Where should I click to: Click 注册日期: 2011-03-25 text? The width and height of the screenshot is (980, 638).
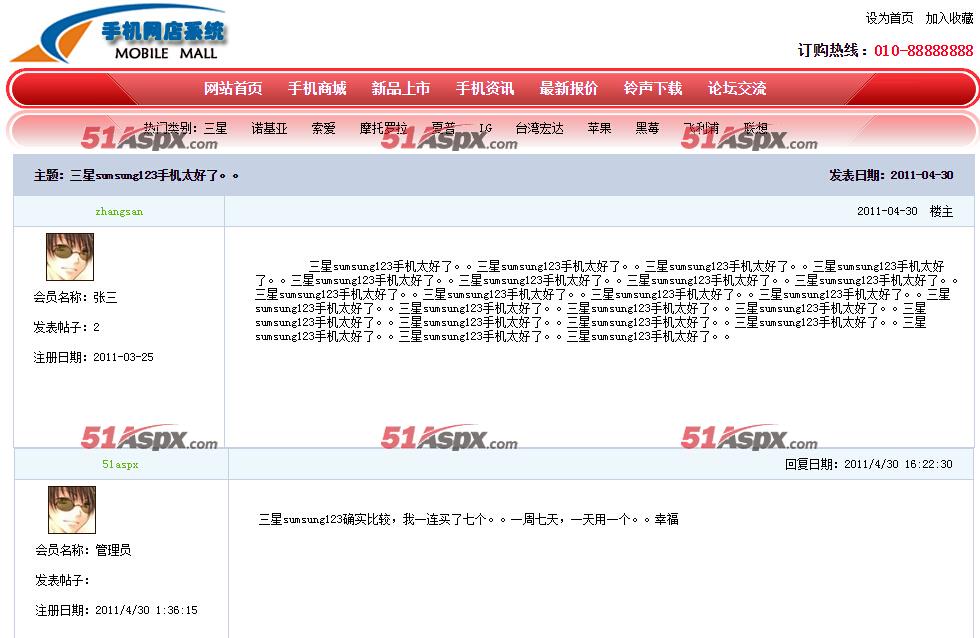(93, 357)
